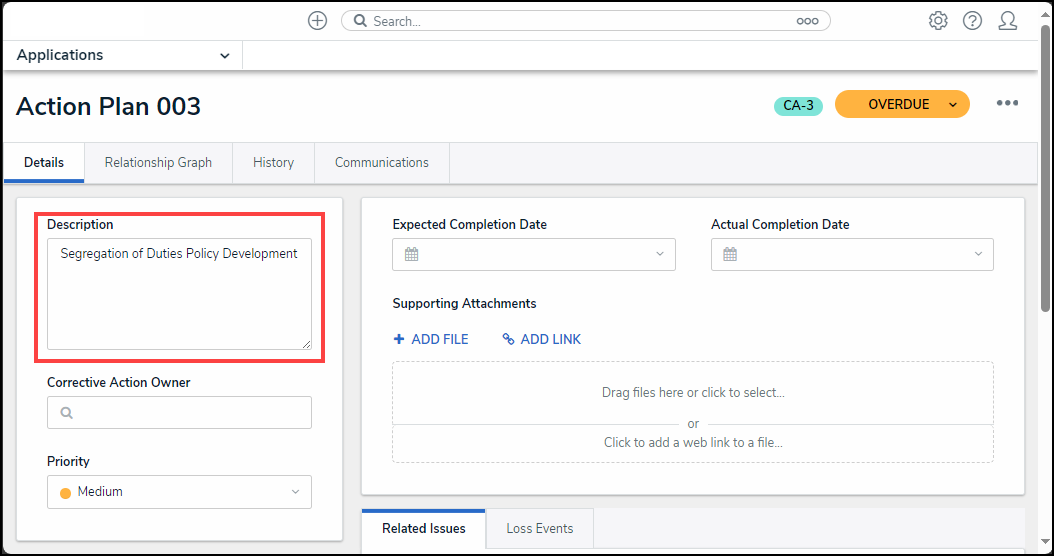Switch to the Relationship Graph tab
Screen dimensions: 1054x556
[158, 163]
